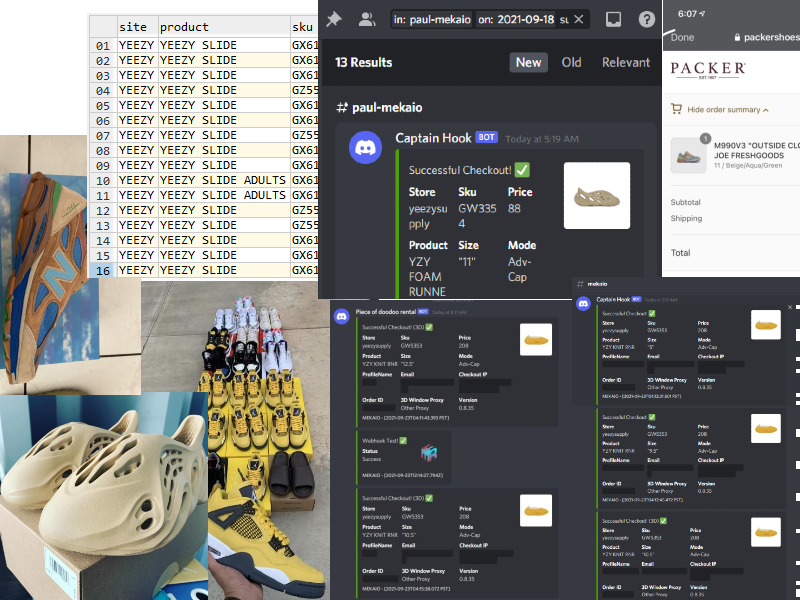Click the Piece of doodoo rental bot avatar

click(342, 316)
